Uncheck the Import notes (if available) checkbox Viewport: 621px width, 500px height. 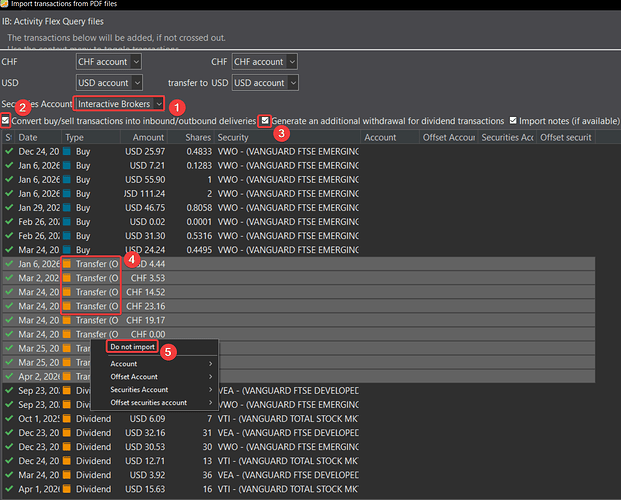point(513,121)
